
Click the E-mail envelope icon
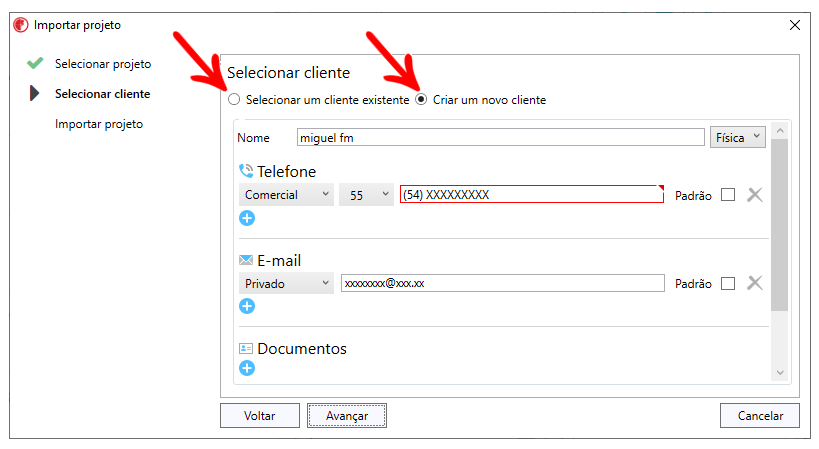click(246, 260)
